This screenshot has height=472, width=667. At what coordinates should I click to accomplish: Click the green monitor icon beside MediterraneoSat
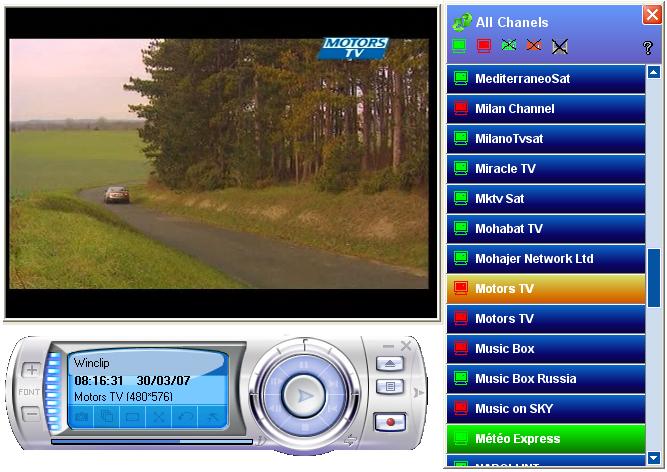pyautogui.click(x=461, y=78)
